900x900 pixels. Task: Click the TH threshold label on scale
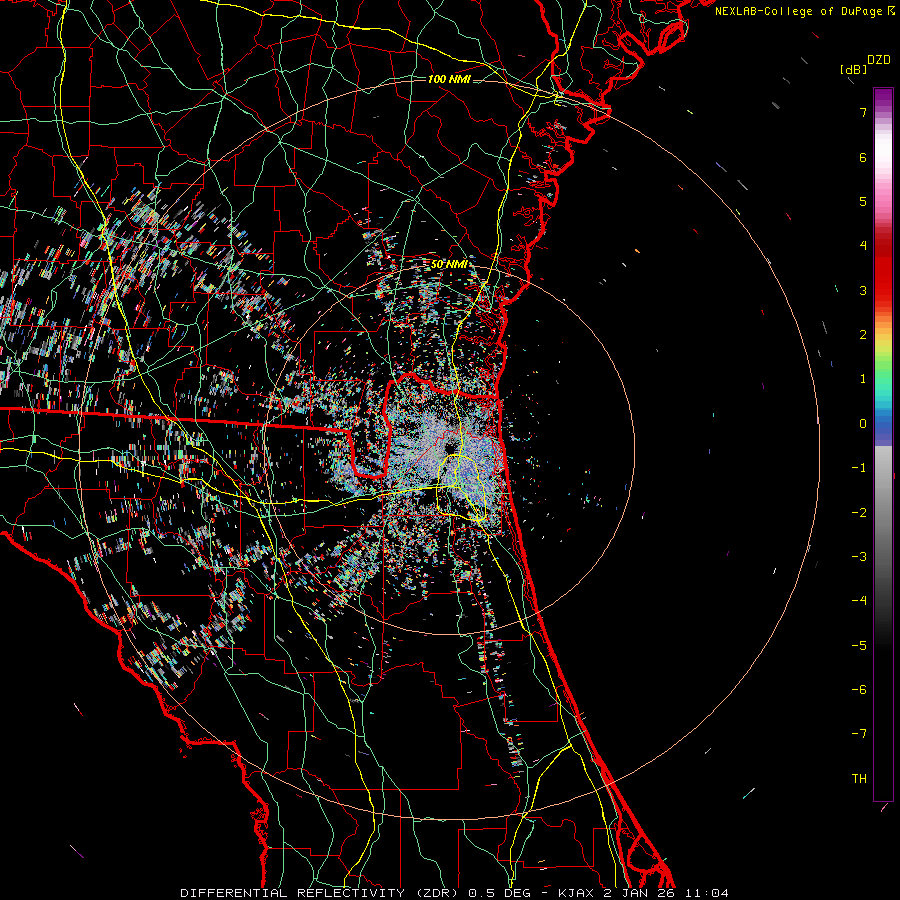click(859, 779)
